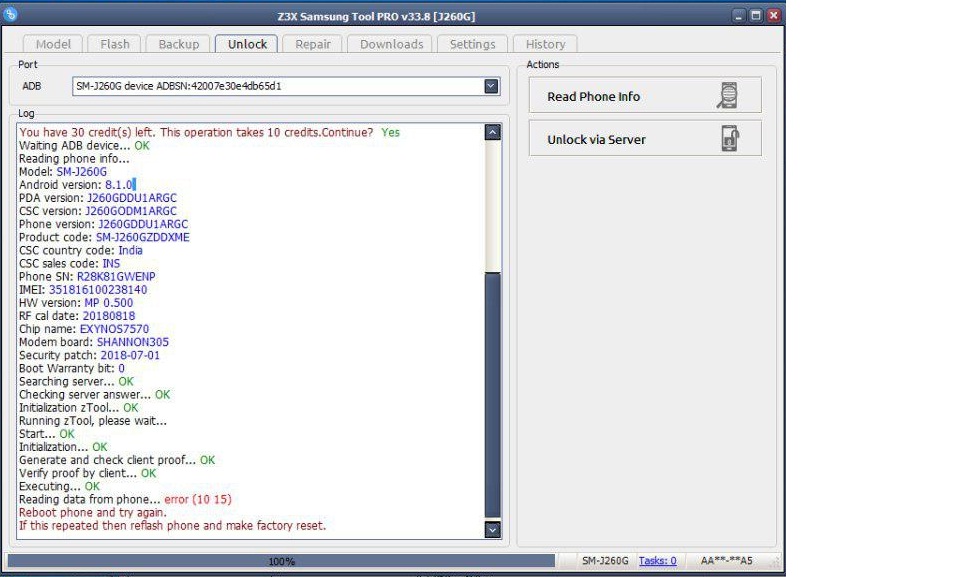Screen dimensions: 960x577
Task: Click the log scrollbar up arrow
Action: [x=493, y=132]
